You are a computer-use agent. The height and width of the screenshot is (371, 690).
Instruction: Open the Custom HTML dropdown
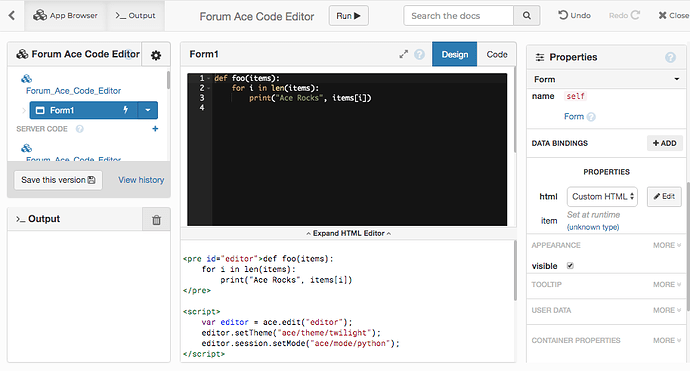click(602, 197)
